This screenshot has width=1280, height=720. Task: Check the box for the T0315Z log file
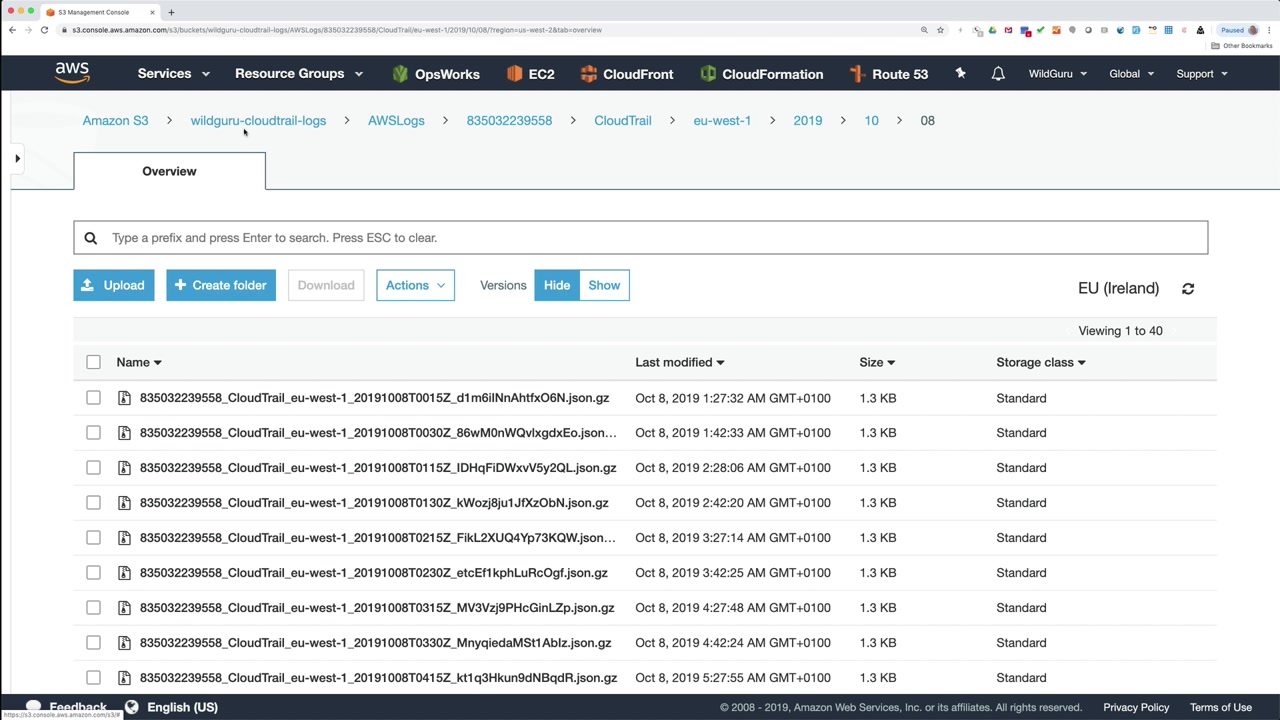coord(93,608)
